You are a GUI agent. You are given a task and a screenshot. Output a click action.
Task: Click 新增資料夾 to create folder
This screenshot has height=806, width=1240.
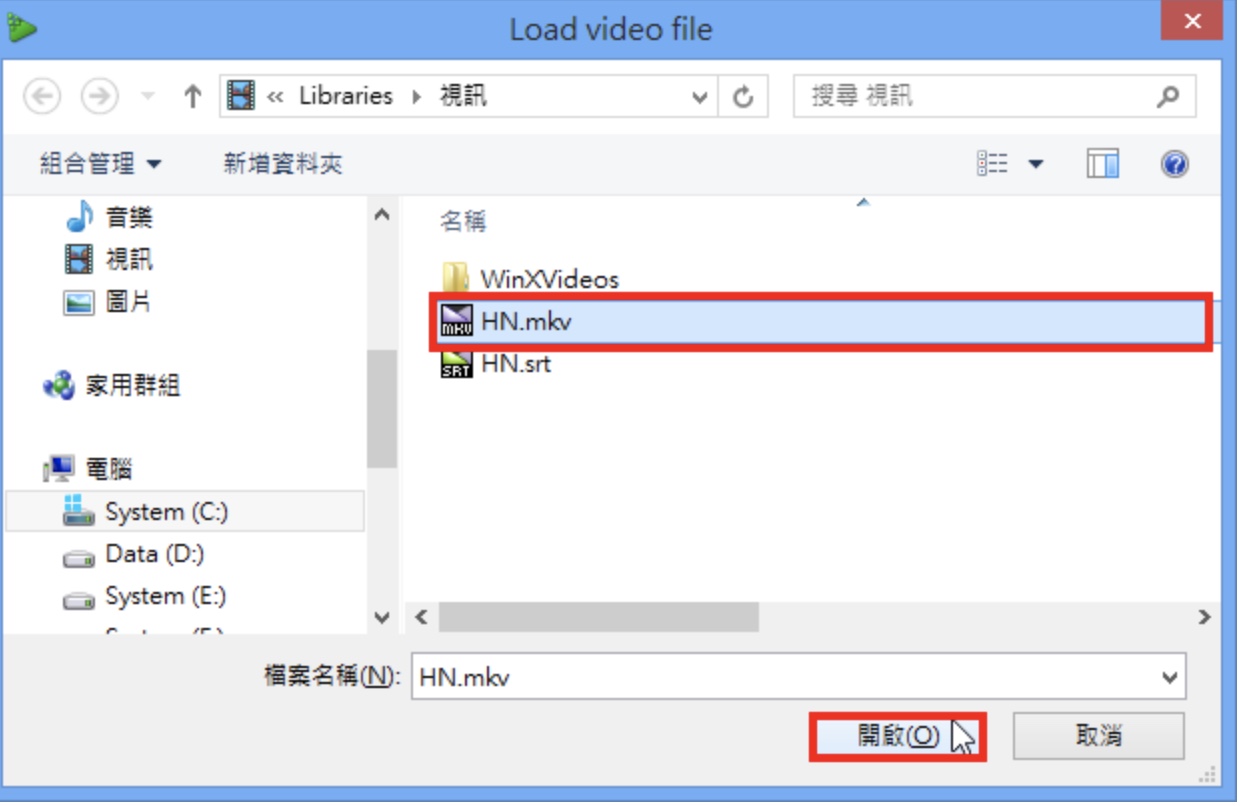(x=283, y=164)
